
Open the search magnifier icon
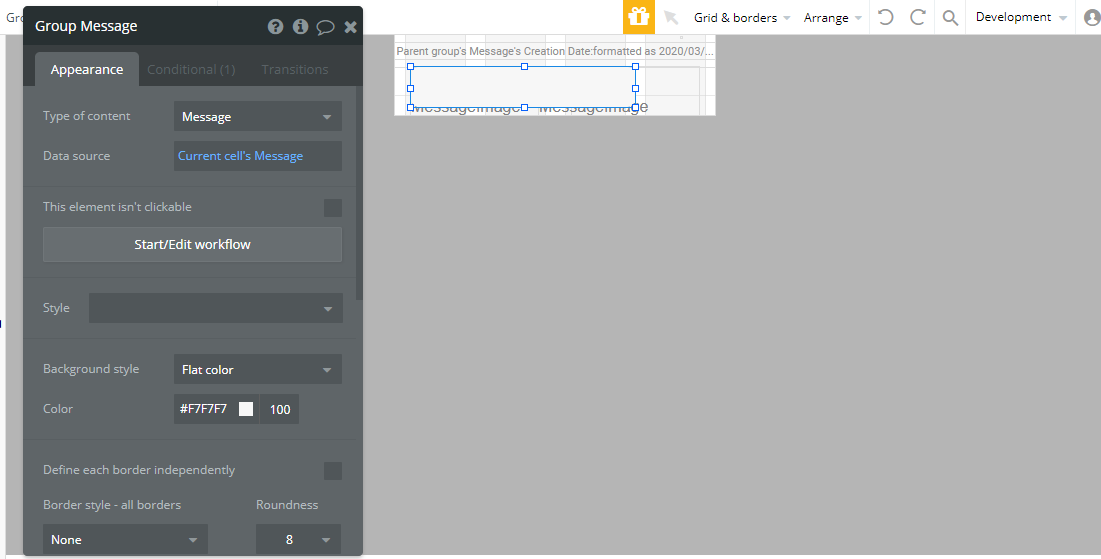(x=950, y=18)
